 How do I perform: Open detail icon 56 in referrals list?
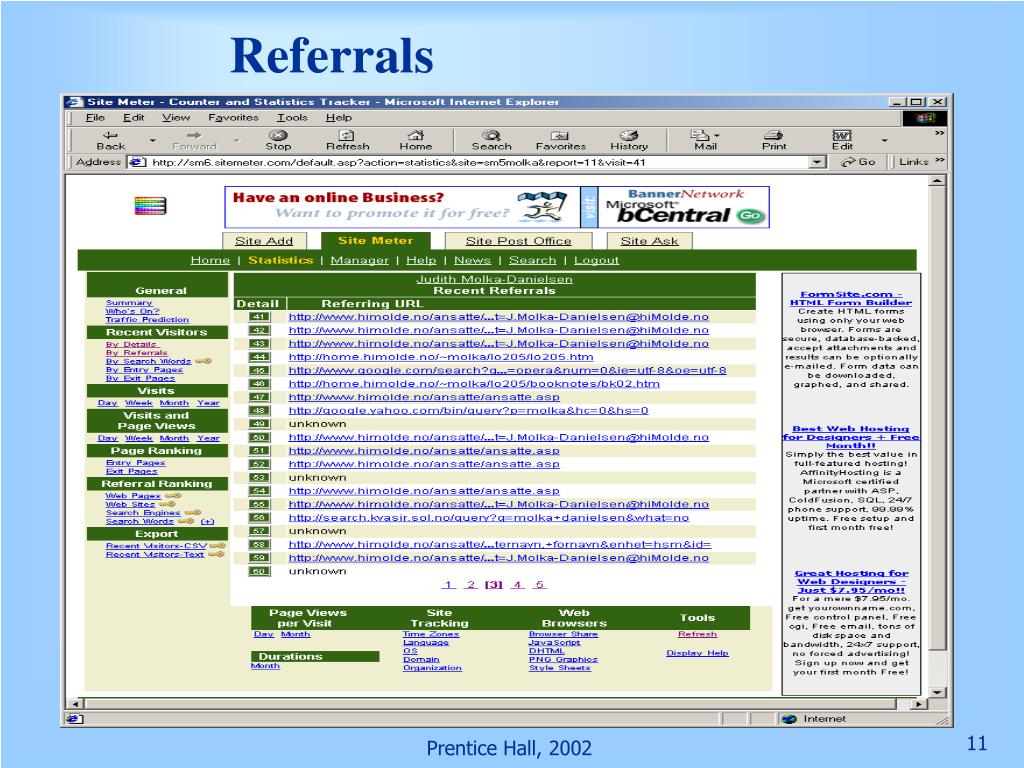[259, 518]
